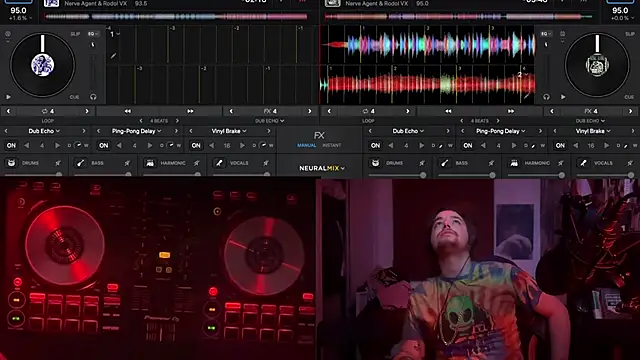Skip forward on deck 1 with fast-forward arrows
The image size is (640, 360).
(190, 111)
